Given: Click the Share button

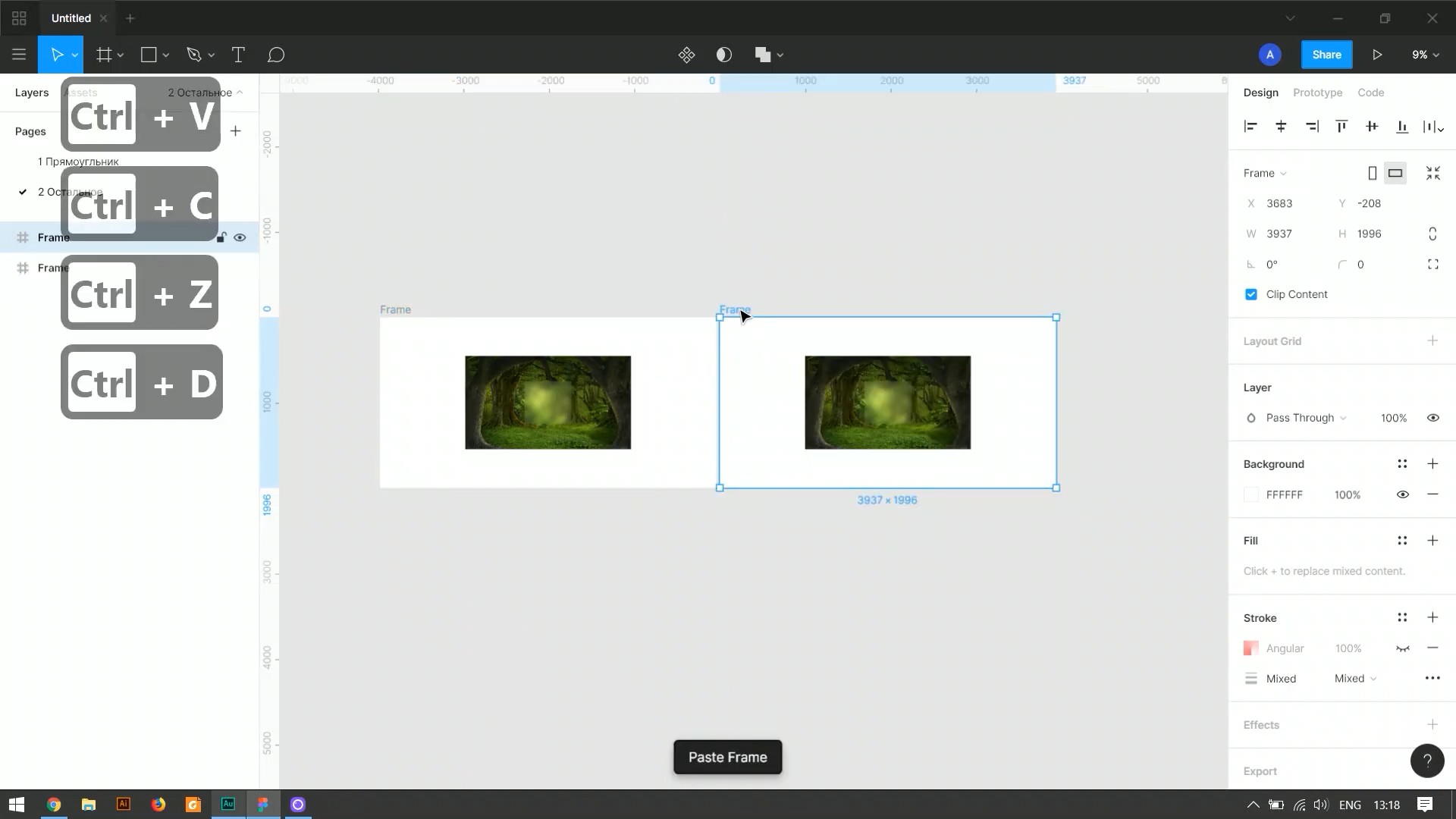Looking at the screenshot, I should pyautogui.click(x=1326, y=55).
